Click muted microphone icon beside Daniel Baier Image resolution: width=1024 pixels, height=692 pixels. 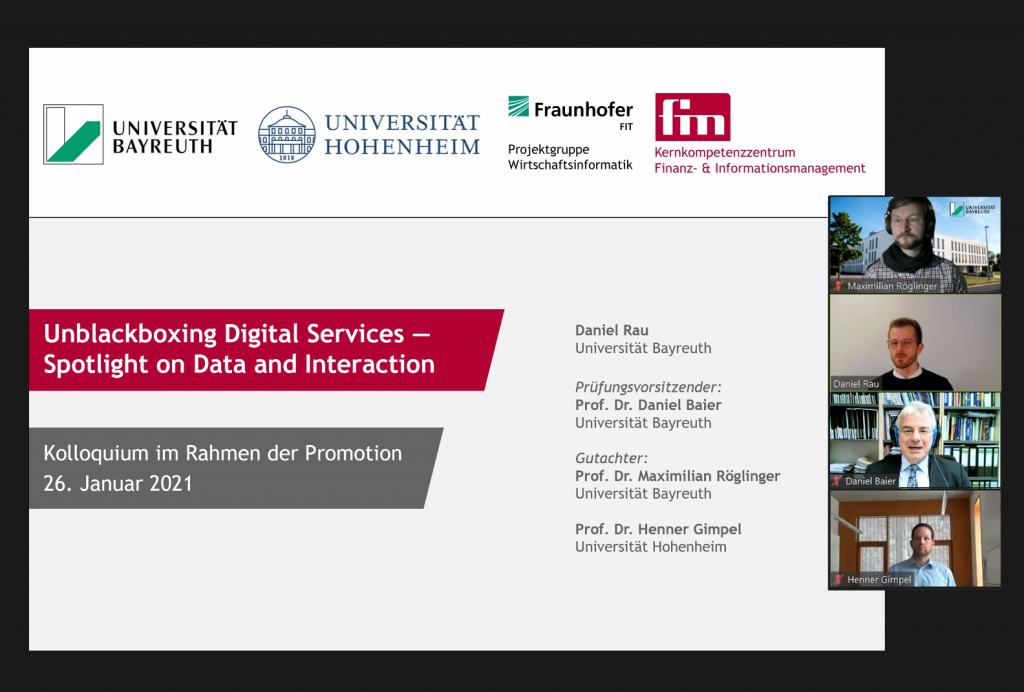tap(837, 481)
